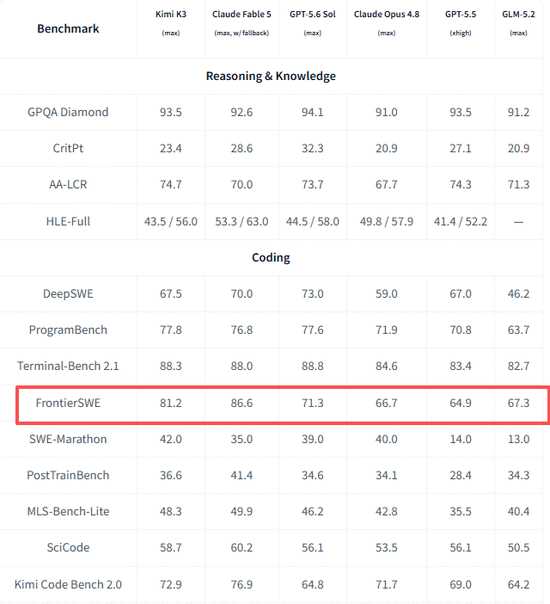Select the Kimi Code Bench 2.0 label
The image size is (550, 604).
click(x=68, y=584)
